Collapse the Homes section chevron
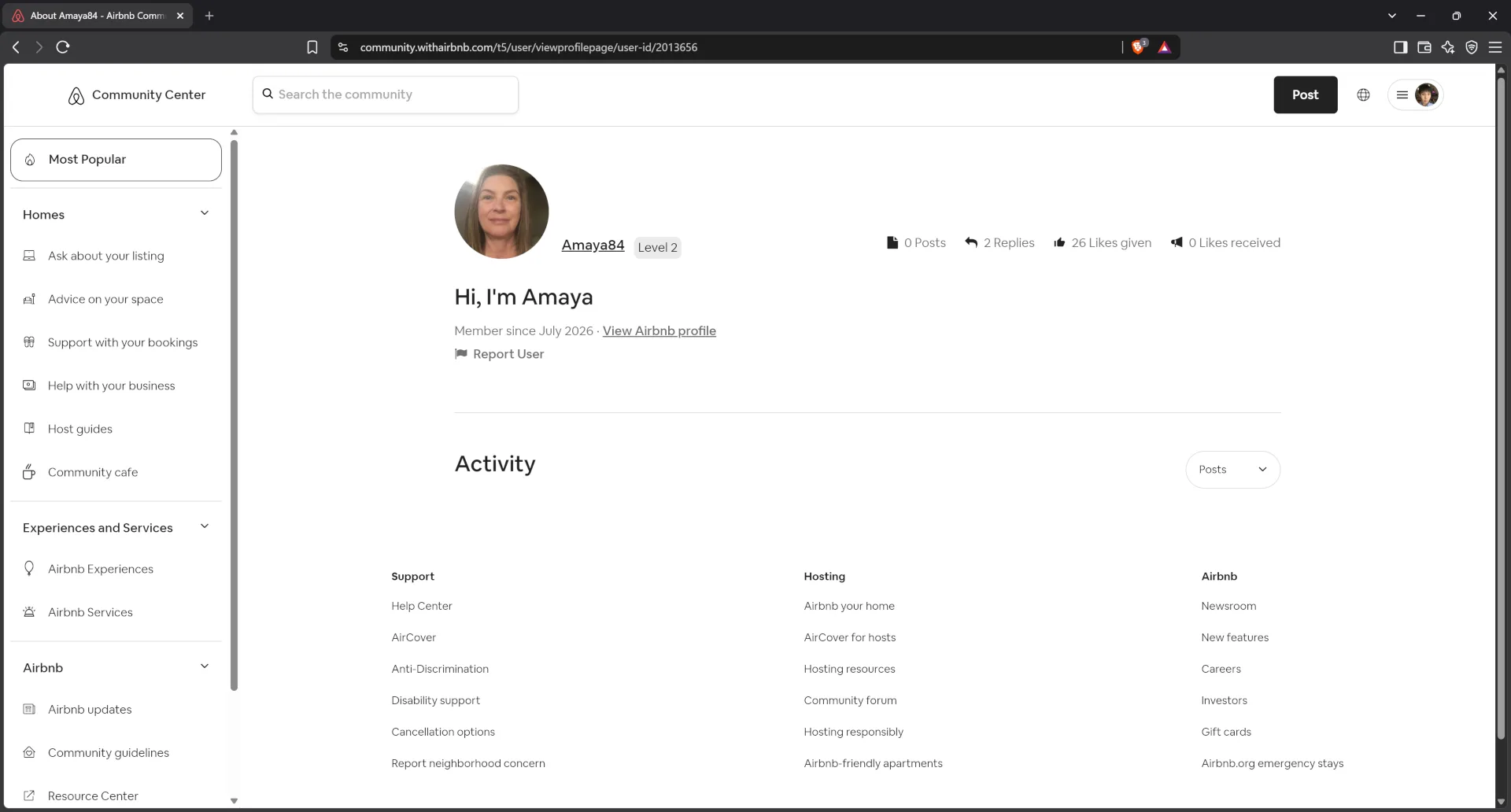 point(205,213)
